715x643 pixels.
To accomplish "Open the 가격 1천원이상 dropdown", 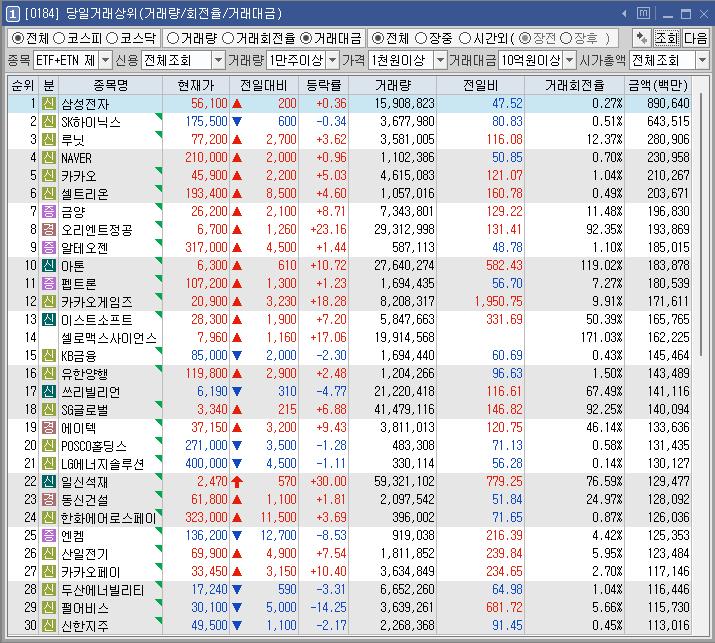I will pos(440,60).
